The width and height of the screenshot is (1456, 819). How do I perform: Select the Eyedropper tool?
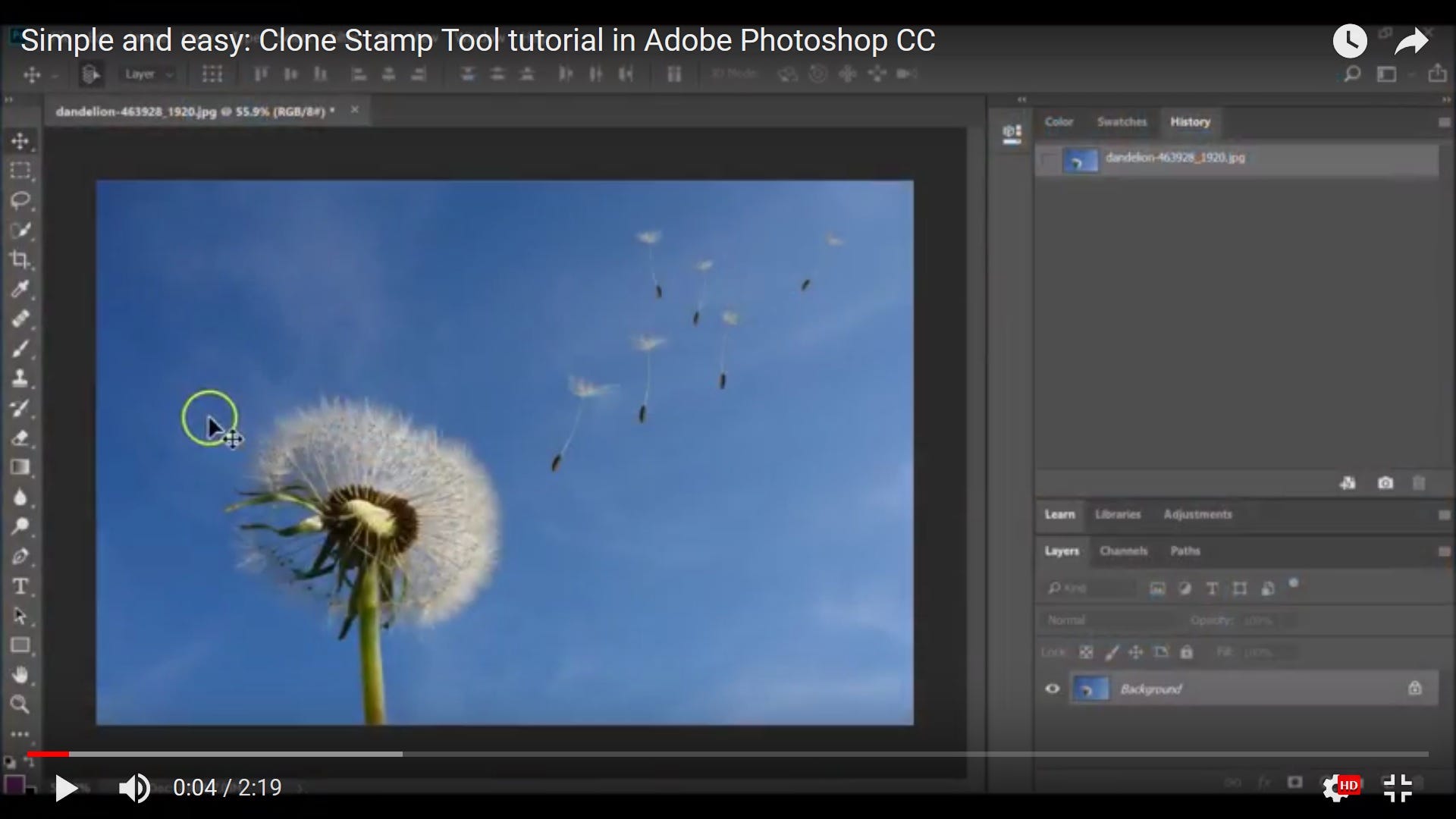(x=20, y=289)
